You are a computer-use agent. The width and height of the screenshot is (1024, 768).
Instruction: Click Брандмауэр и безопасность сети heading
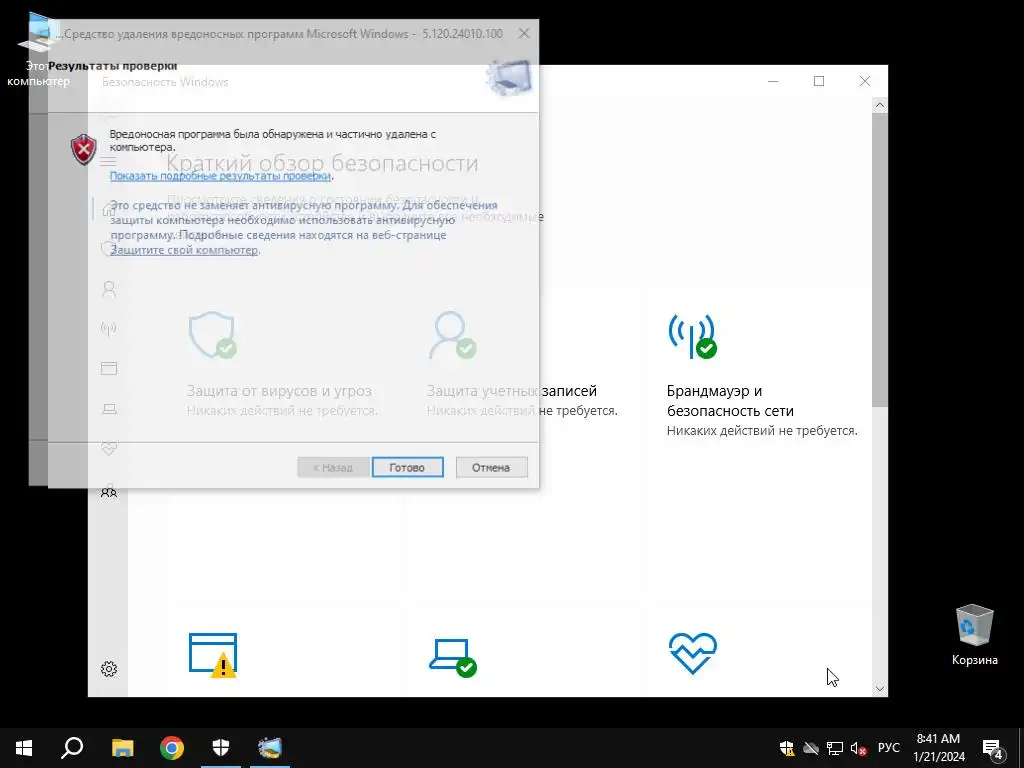[x=730, y=401]
